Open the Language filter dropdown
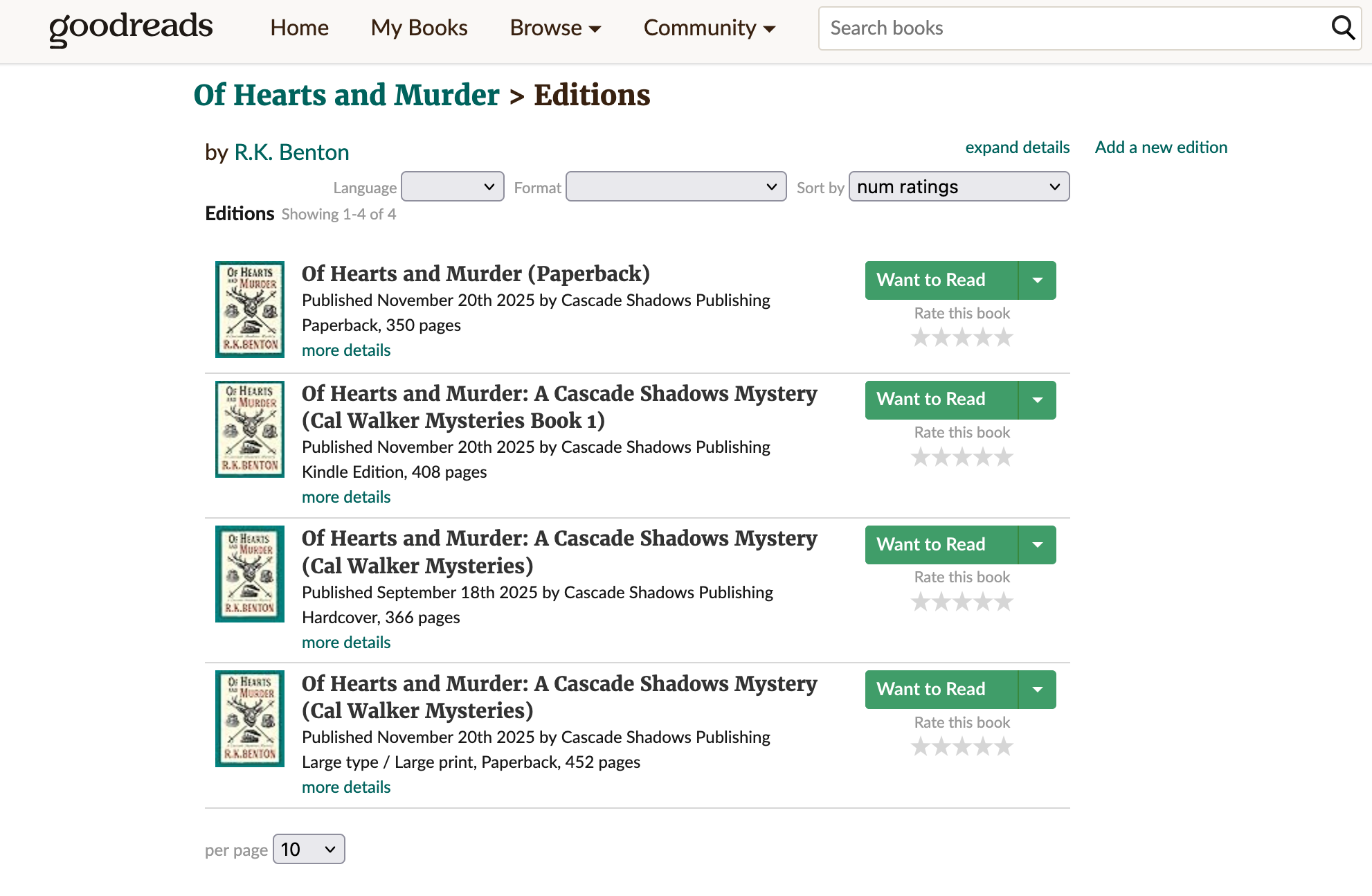1372x896 pixels. tap(453, 187)
